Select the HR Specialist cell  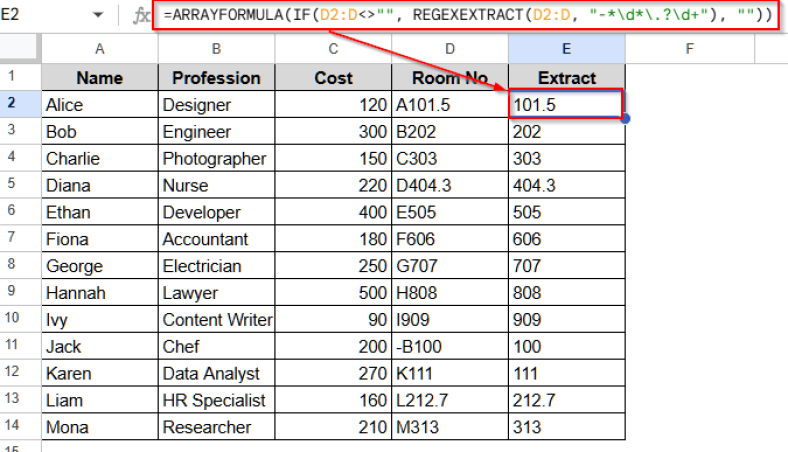[x=216, y=400]
